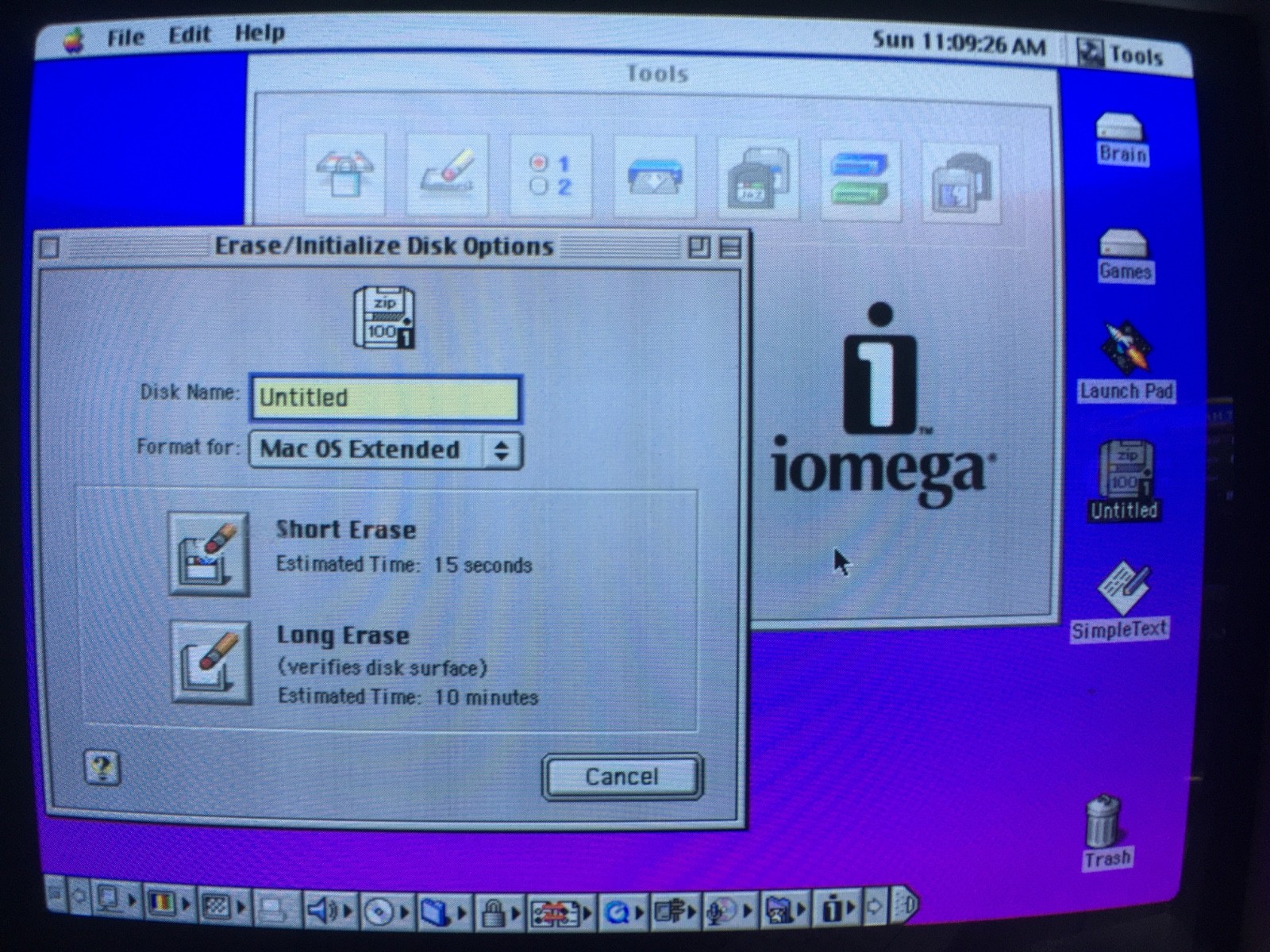Open the disk protection lock tool in Tools
Image resolution: width=1270 pixels, height=952 pixels.
345,175
